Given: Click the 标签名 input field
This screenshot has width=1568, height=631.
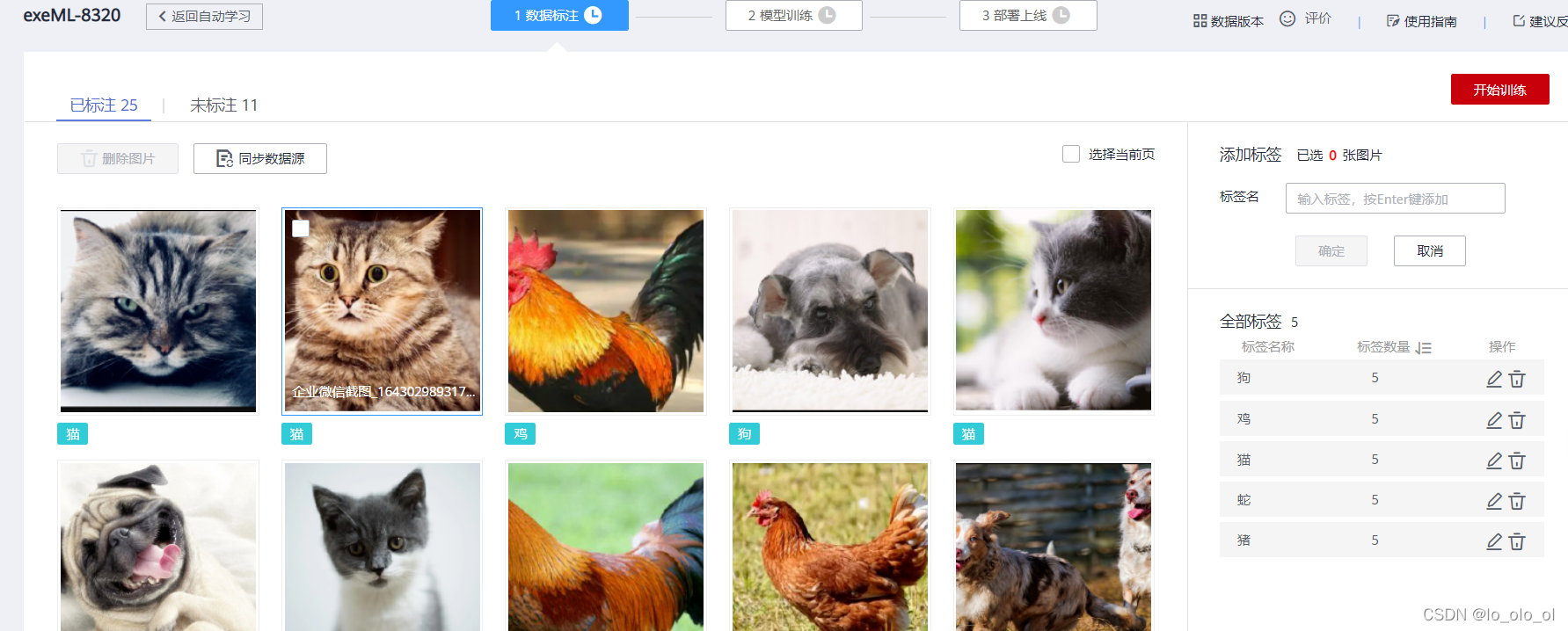Looking at the screenshot, I should tap(1395, 198).
